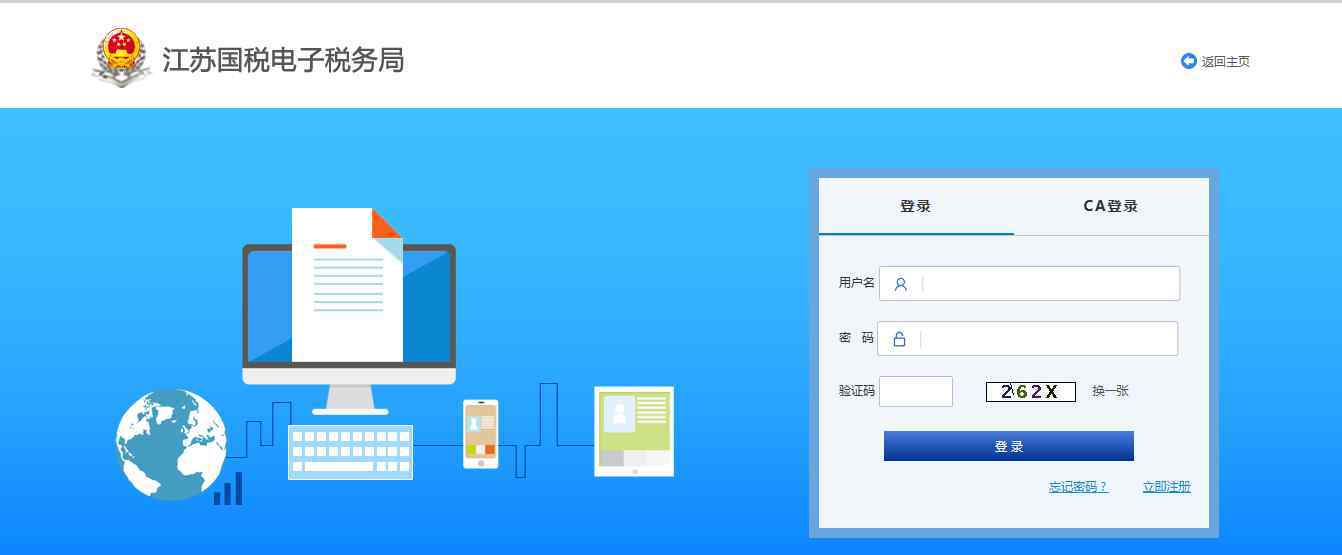The height and width of the screenshot is (555, 1342).
Task: Click the tablet profile card illustration
Action: coord(634,431)
